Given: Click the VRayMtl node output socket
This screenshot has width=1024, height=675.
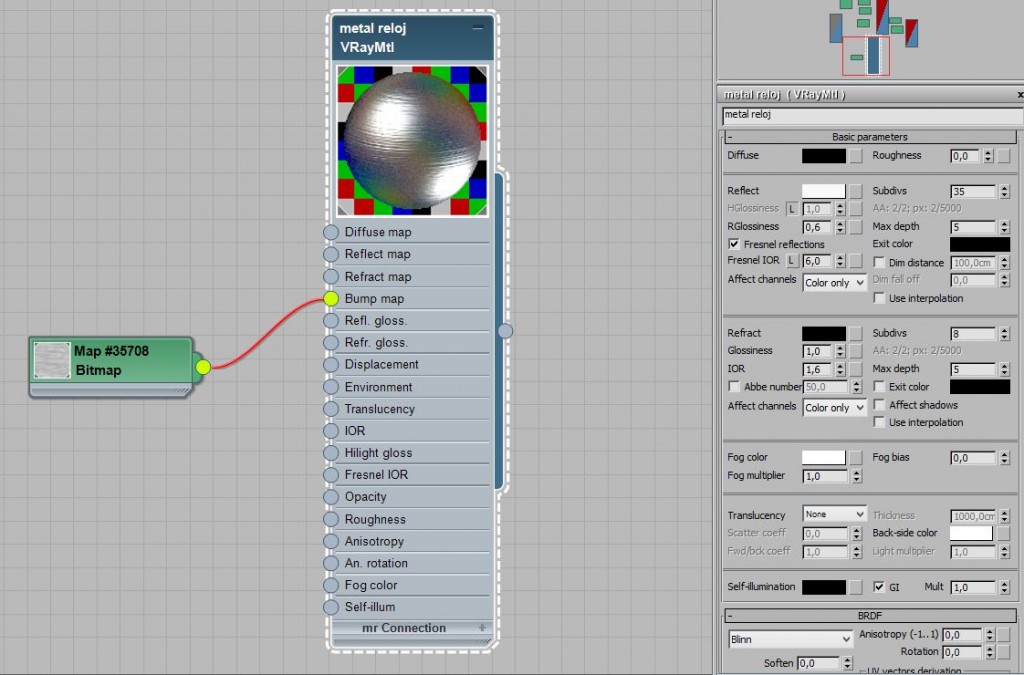Looking at the screenshot, I should [505, 331].
